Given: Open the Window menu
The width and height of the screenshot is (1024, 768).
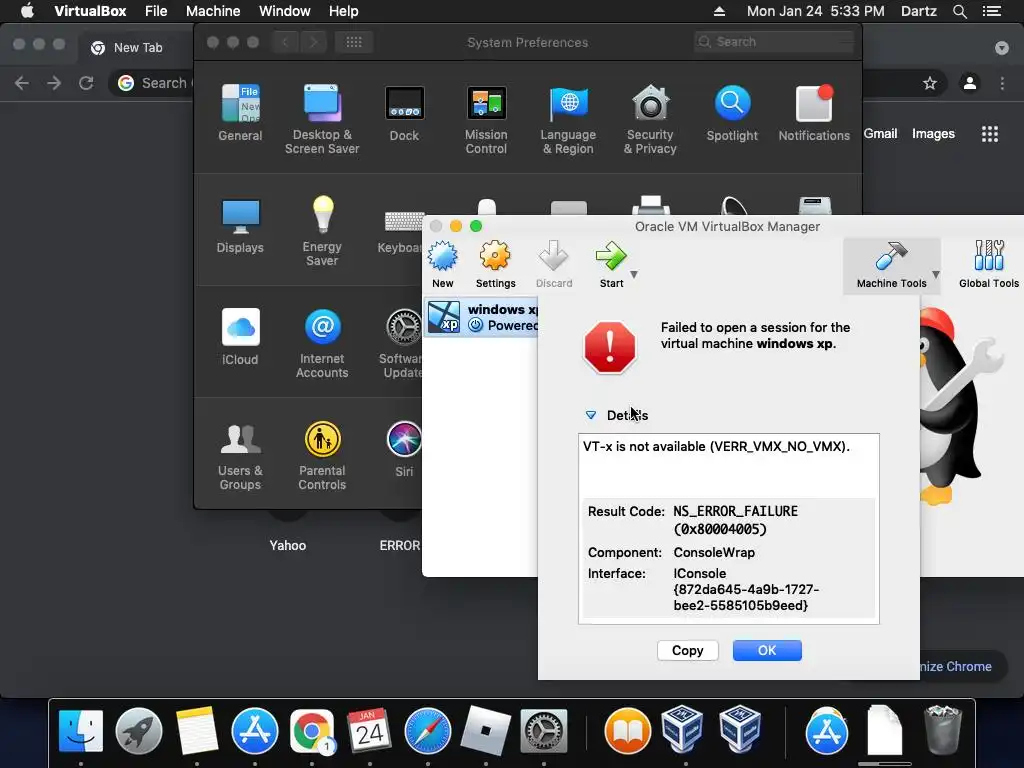Looking at the screenshot, I should 285,11.
